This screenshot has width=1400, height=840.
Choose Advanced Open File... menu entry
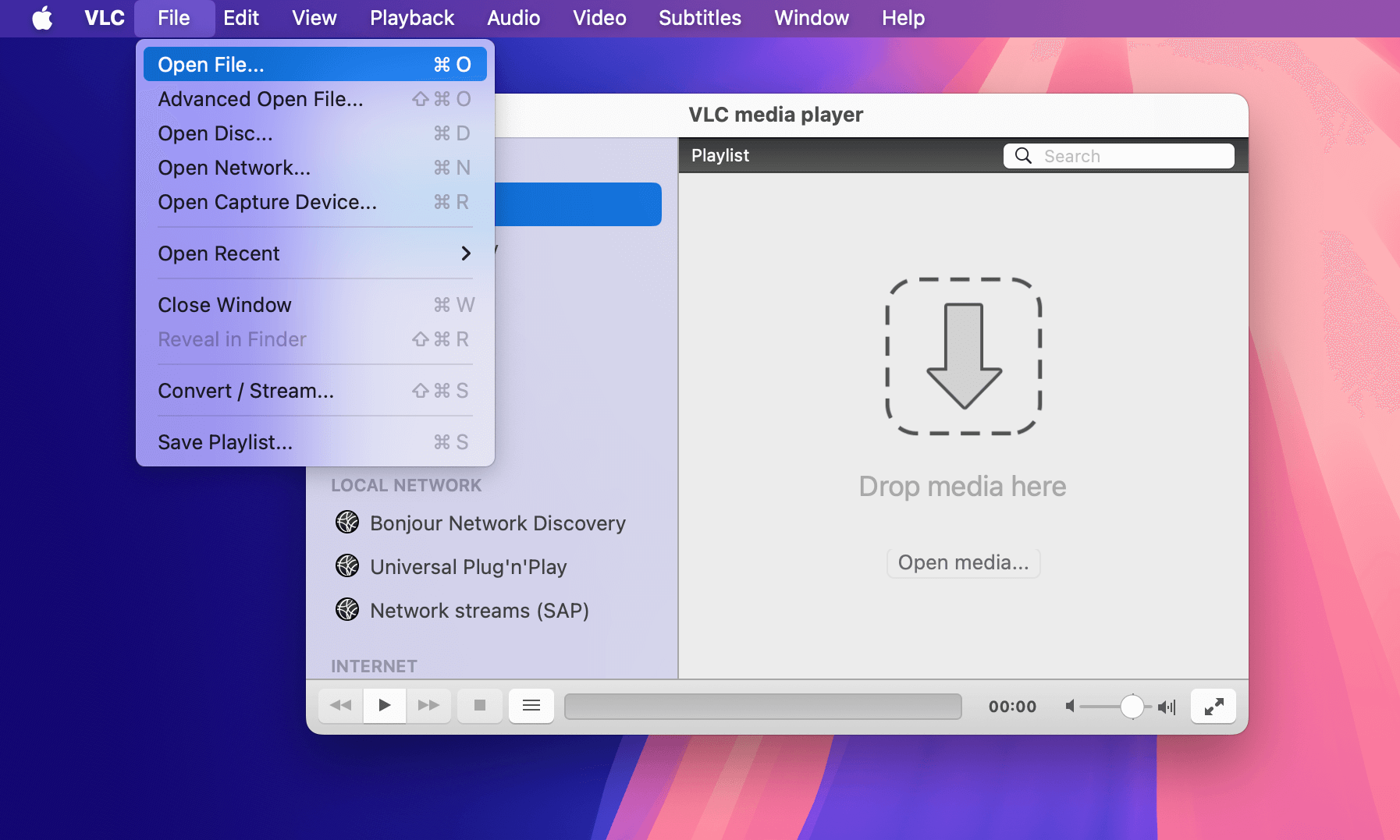(x=314, y=99)
